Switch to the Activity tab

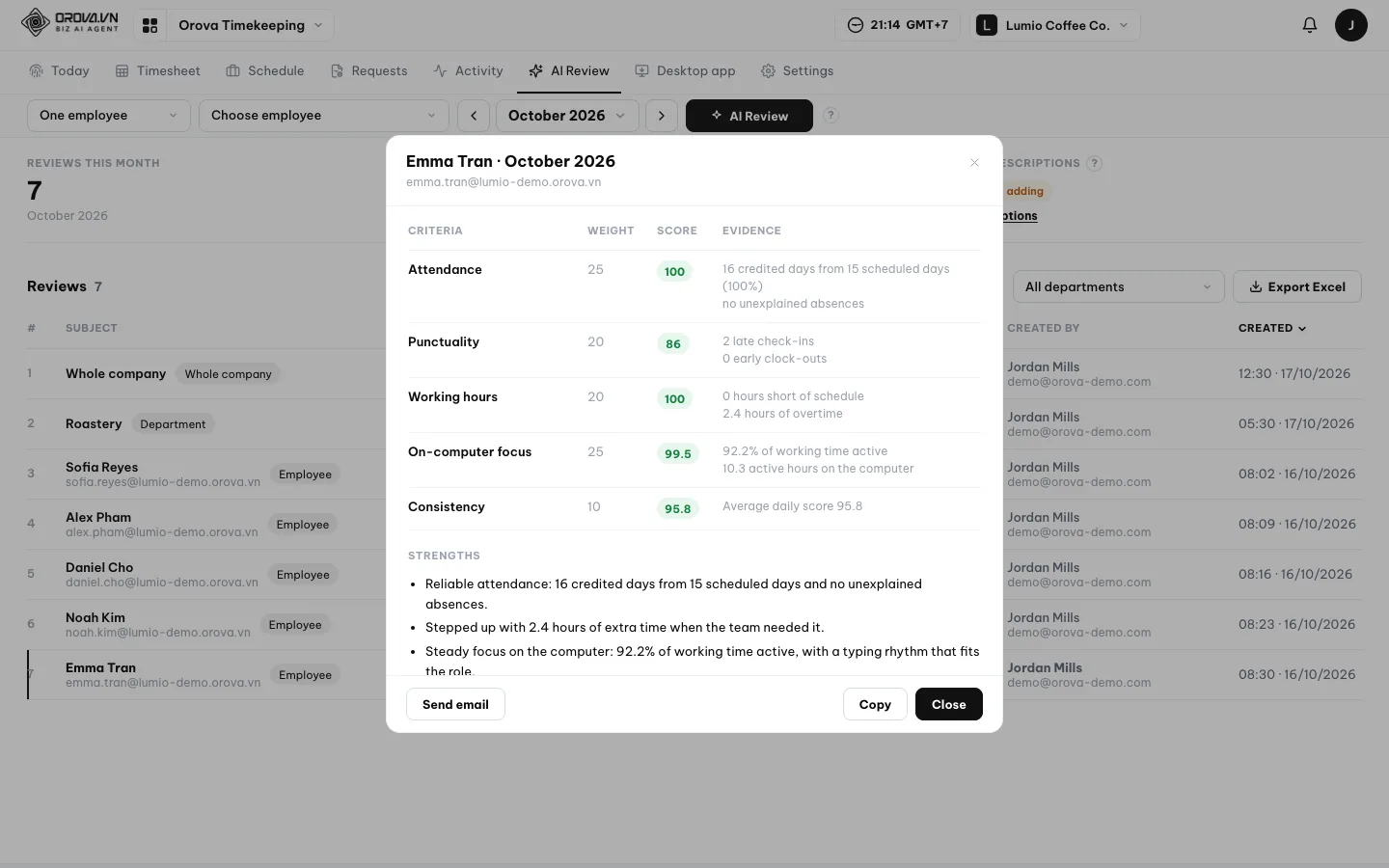point(469,70)
